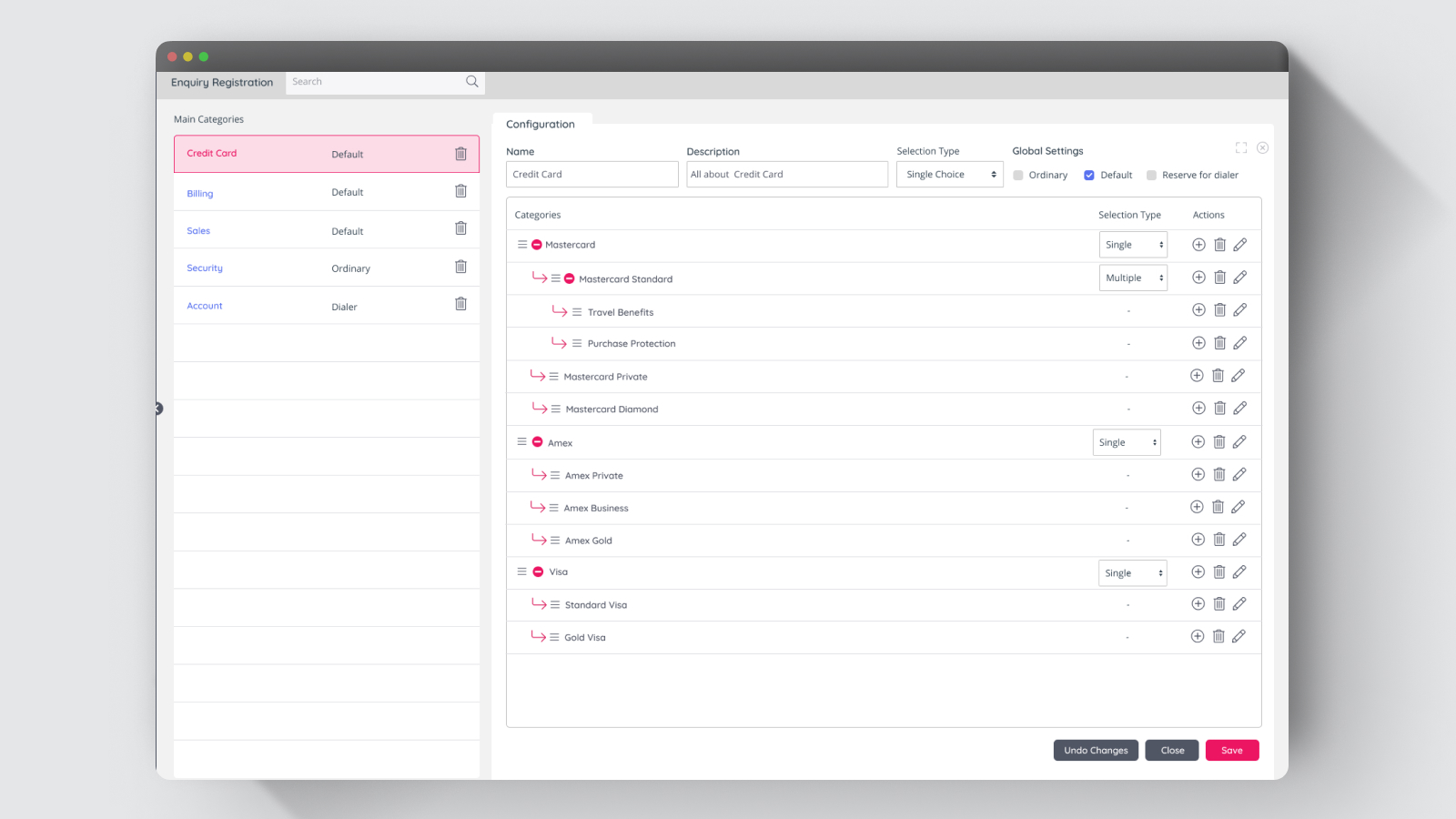Open Mastercard selection type dropdown
Image resolution: width=1456 pixels, height=819 pixels.
coord(1133,245)
